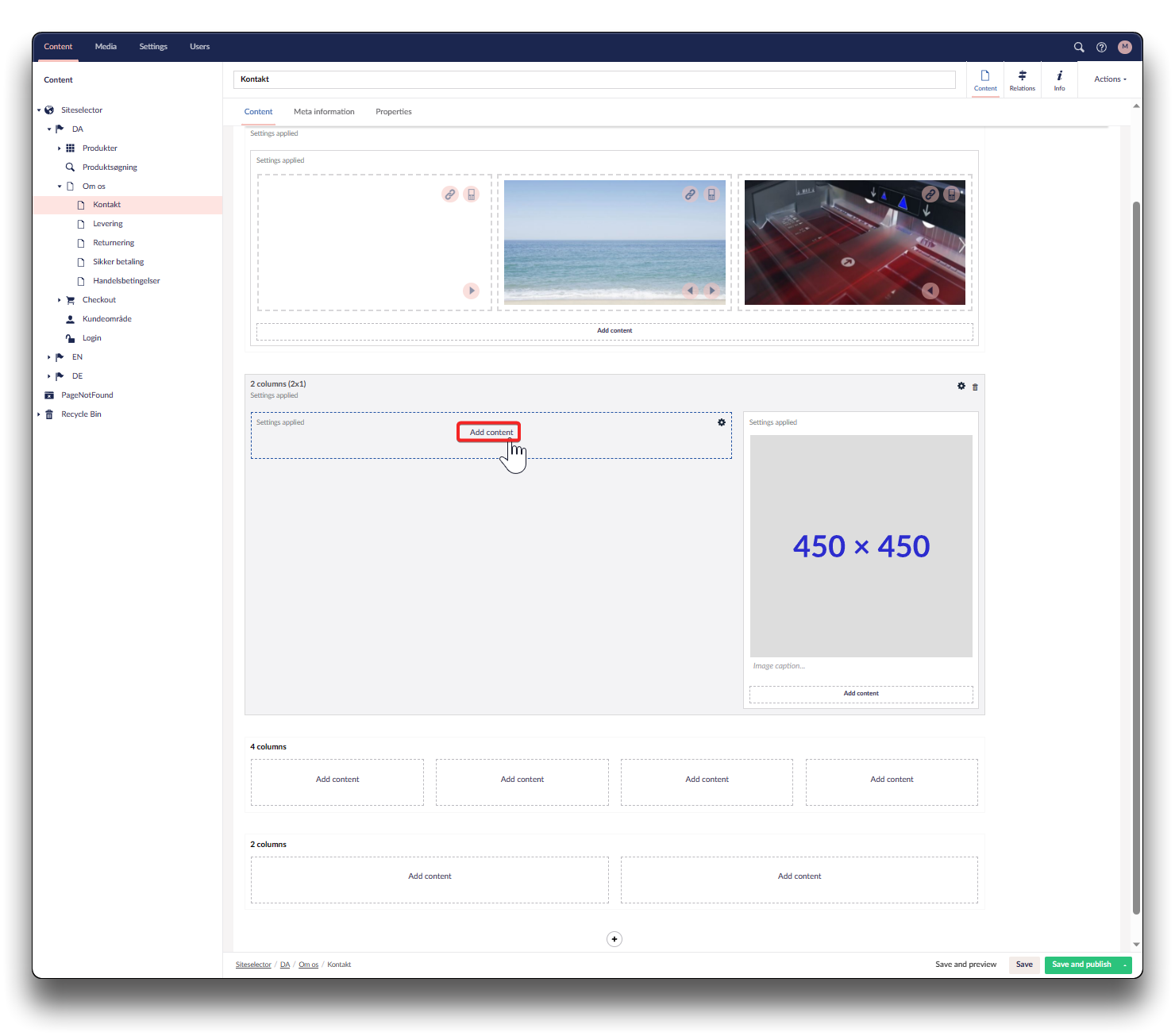
Task: Switch to the Content app icon
Action: tap(985, 80)
